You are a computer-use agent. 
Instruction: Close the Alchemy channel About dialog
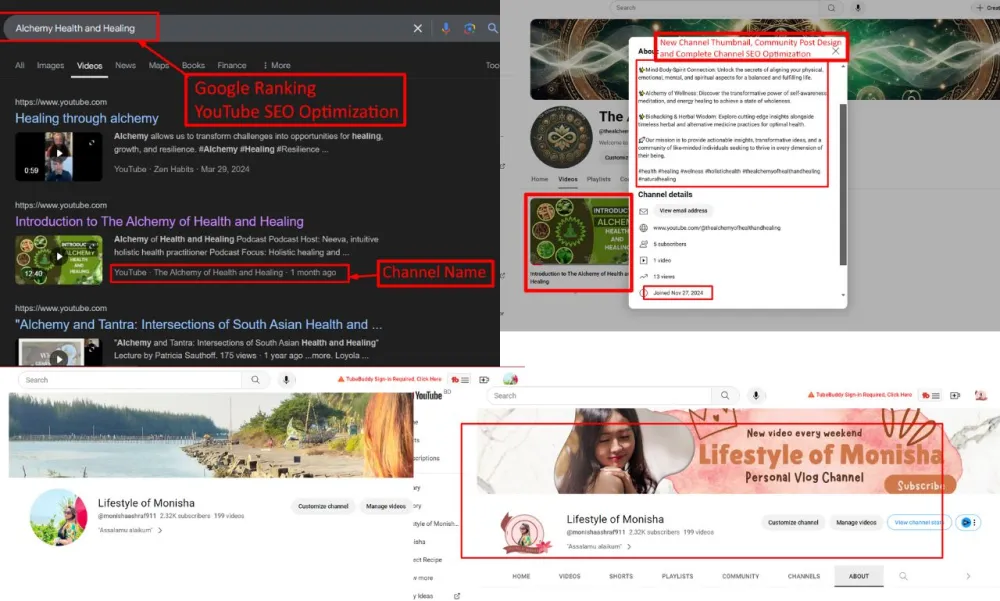(835, 51)
